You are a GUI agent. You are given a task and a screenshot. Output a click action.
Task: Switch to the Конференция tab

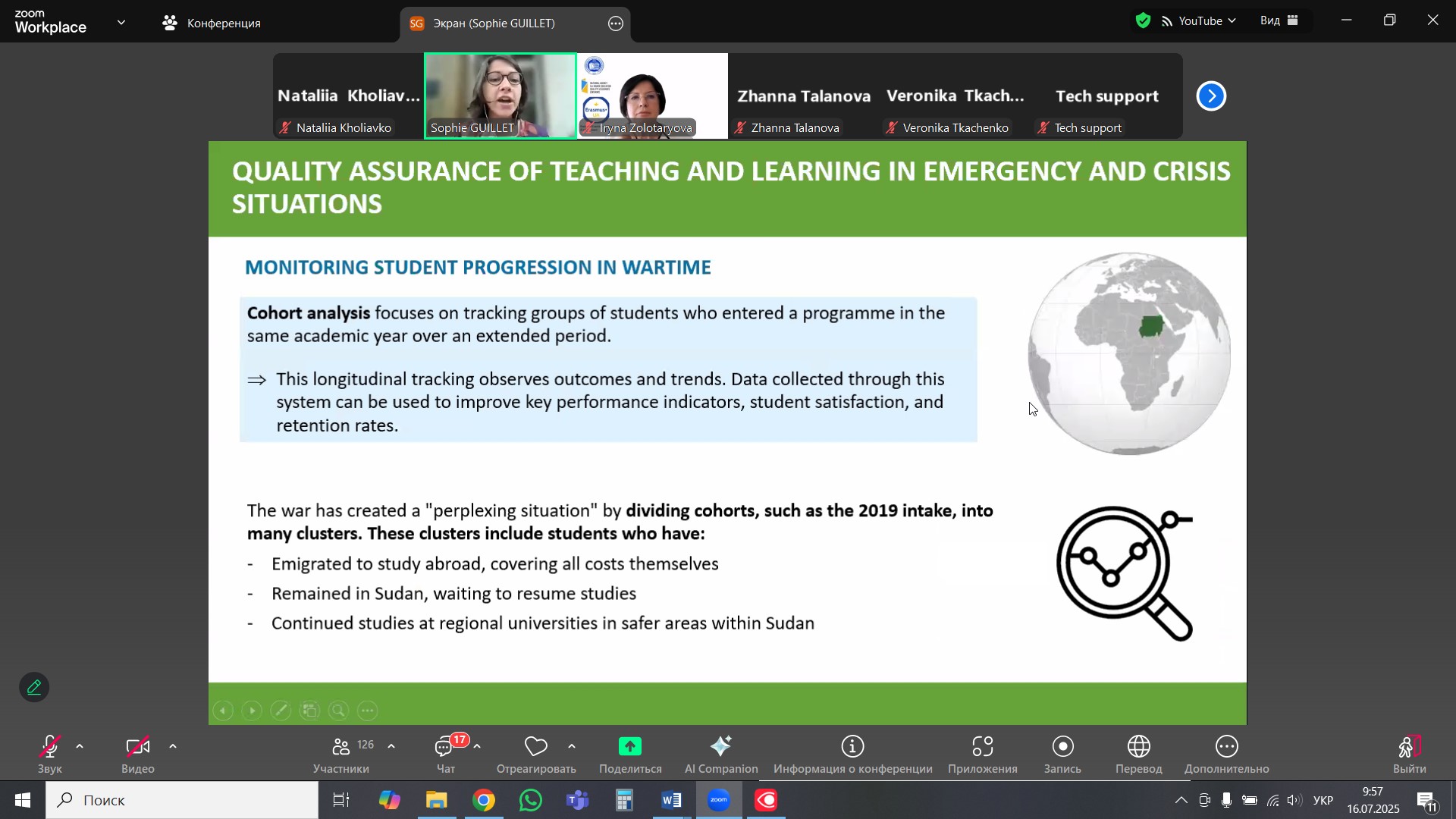[212, 23]
